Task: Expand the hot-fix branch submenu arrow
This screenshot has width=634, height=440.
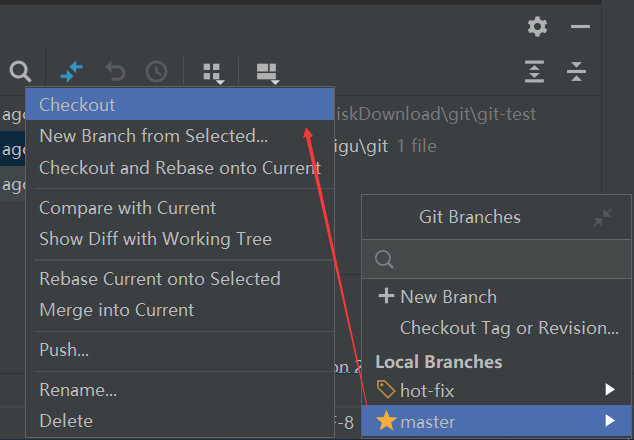Action: [609, 390]
